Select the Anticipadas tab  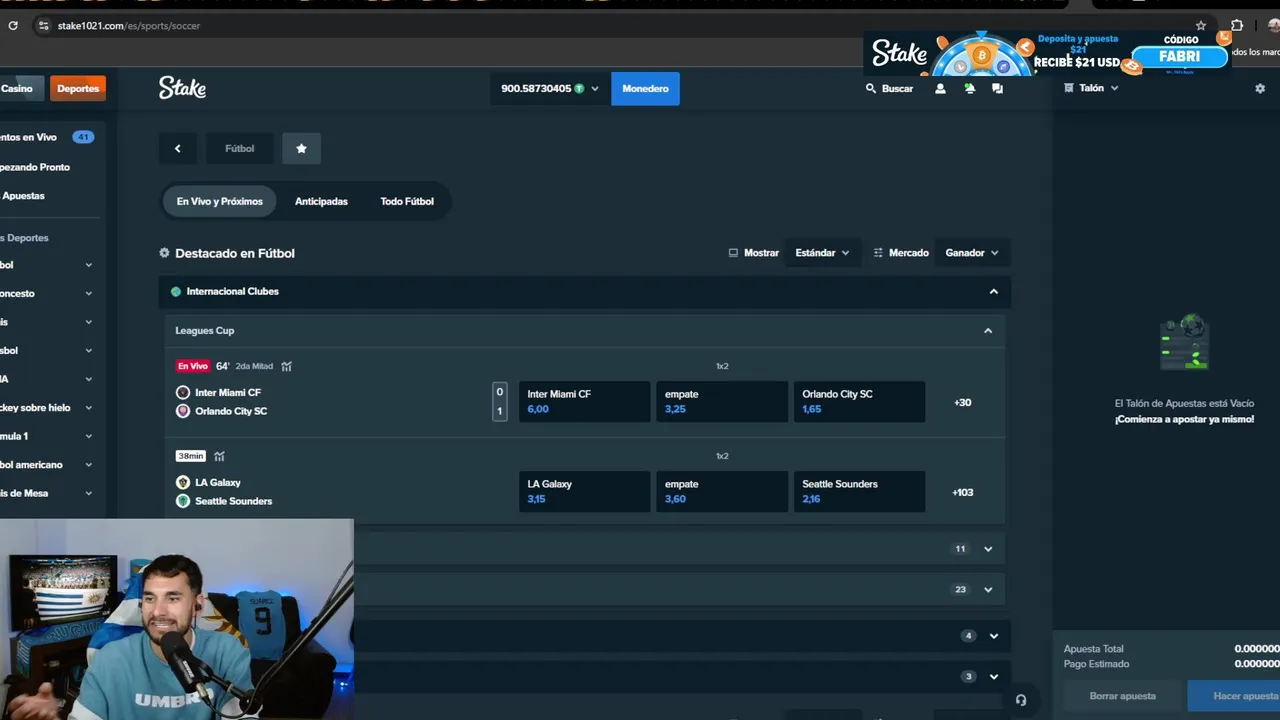(x=321, y=201)
